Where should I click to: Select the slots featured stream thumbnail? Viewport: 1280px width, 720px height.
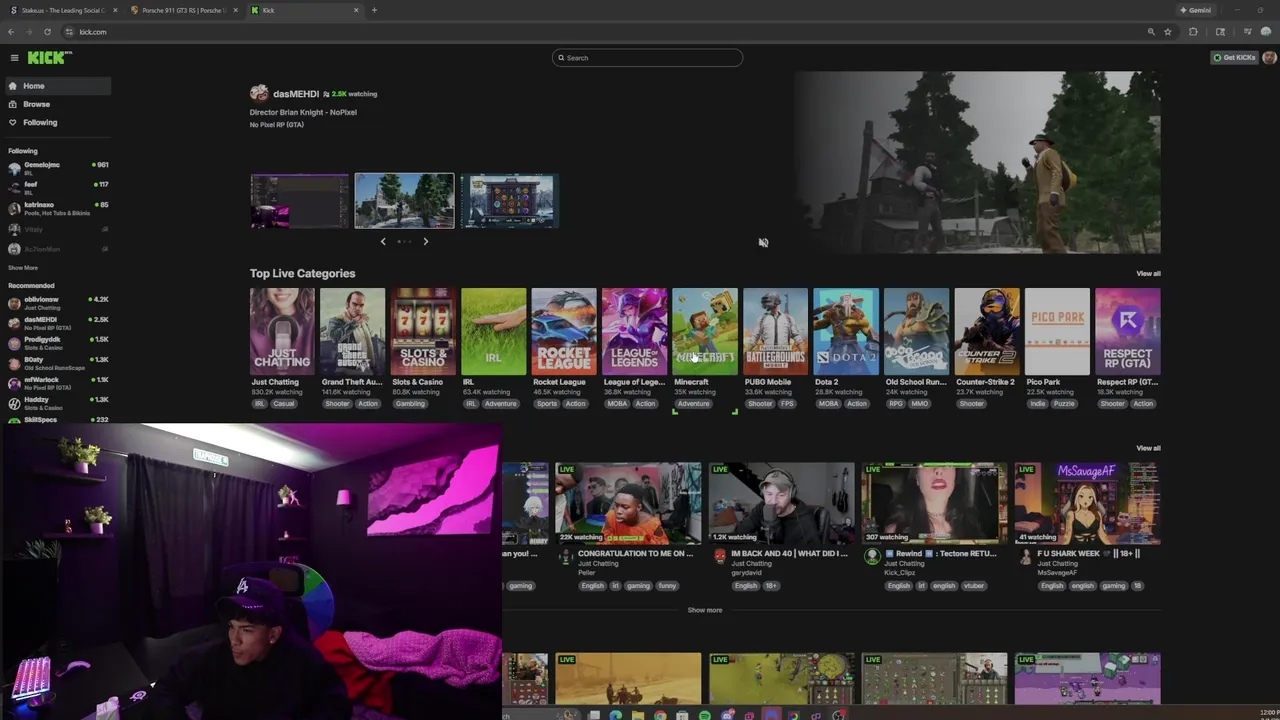(509, 201)
